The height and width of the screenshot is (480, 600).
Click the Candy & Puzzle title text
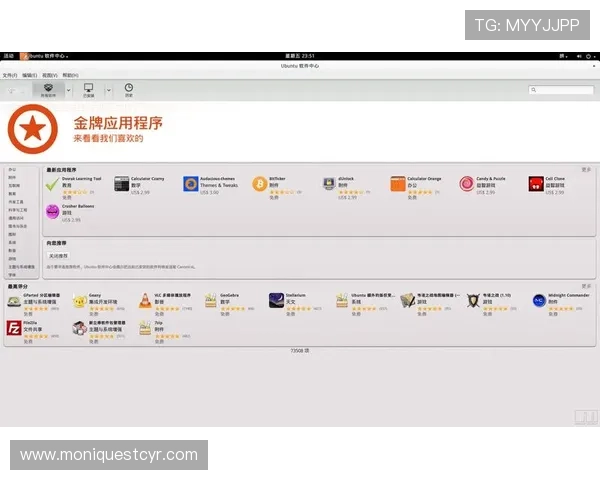tap(491, 179)
